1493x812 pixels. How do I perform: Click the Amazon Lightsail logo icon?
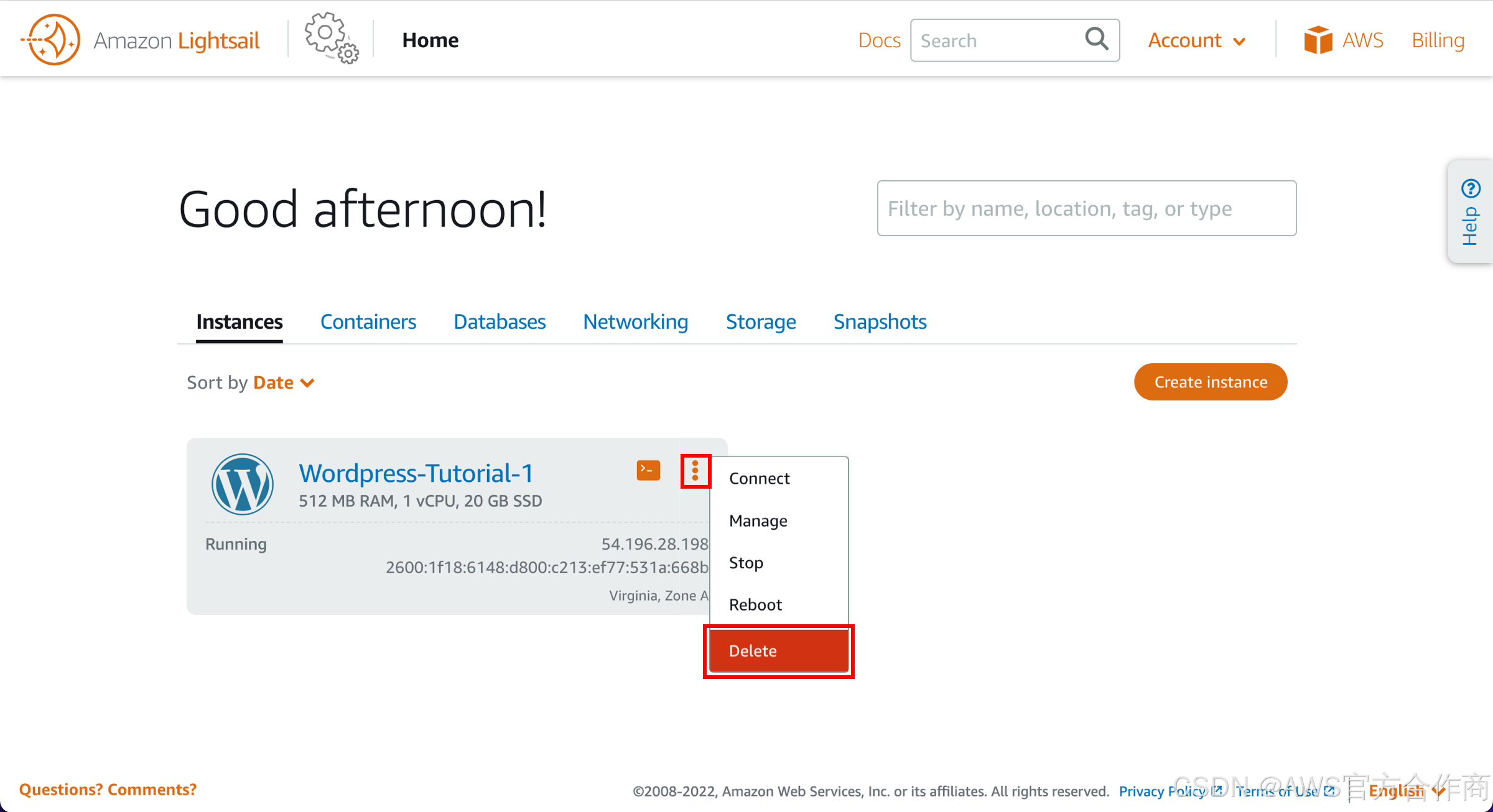(52, 40)
